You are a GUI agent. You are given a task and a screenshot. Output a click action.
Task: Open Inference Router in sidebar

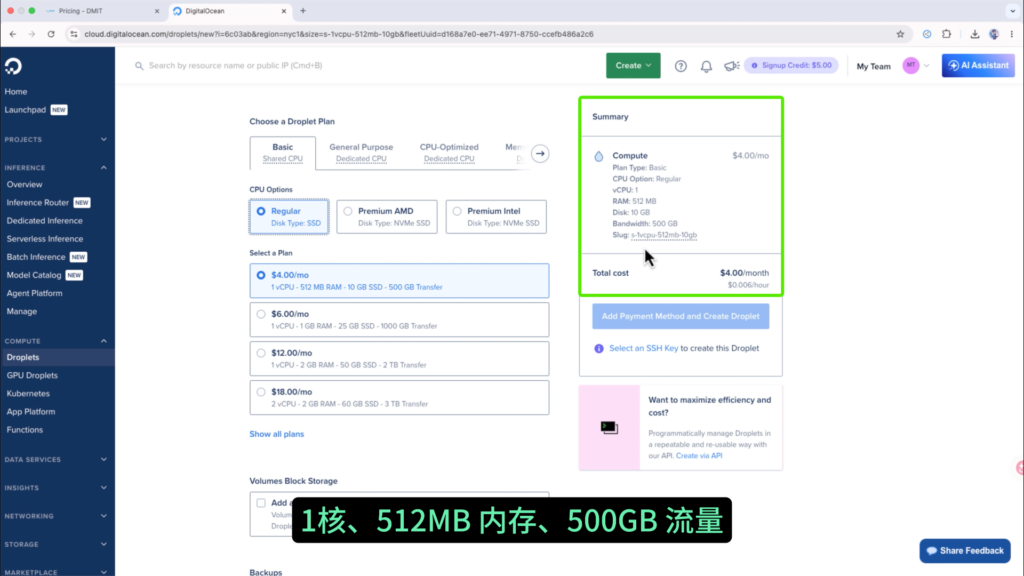pos(38,203)
